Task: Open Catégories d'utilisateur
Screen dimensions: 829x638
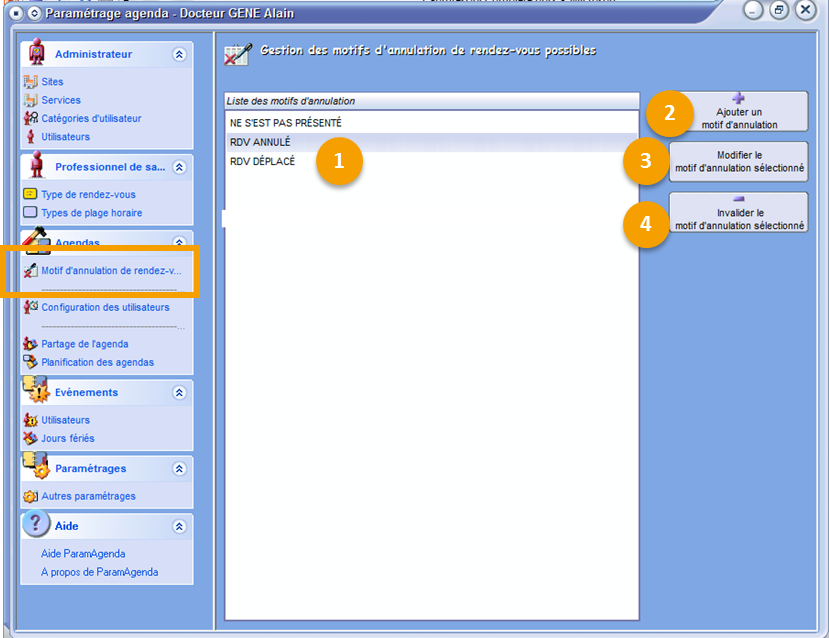Action: 91,118
